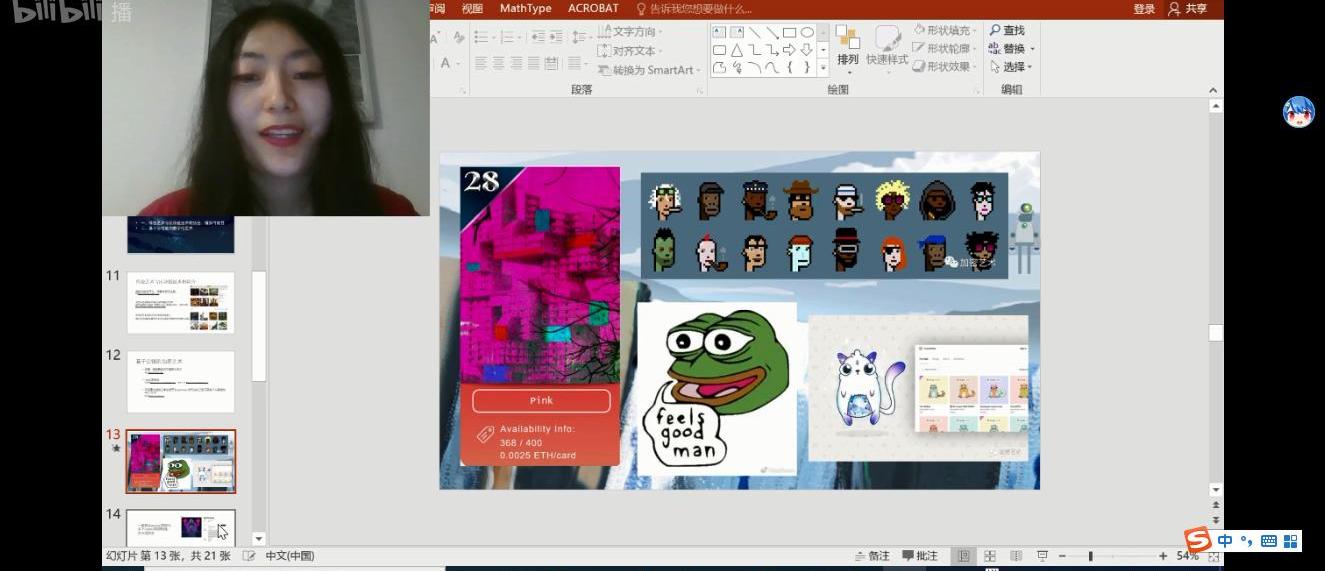Viewport: 1325px width, 571px height.
Task: Click the 查找 find button
Action: tap(1007, 31)
